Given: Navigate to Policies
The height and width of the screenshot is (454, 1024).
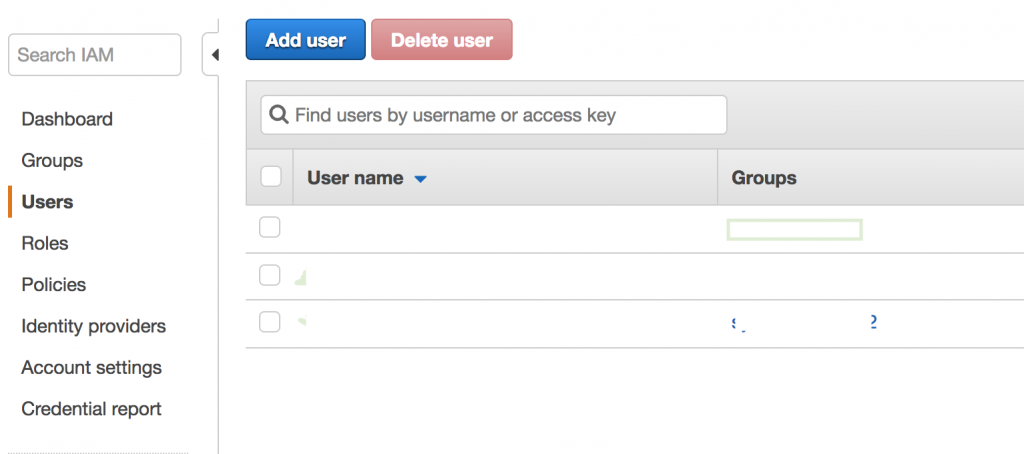Looking at the screenshot, I should click(x=54, y=285).
